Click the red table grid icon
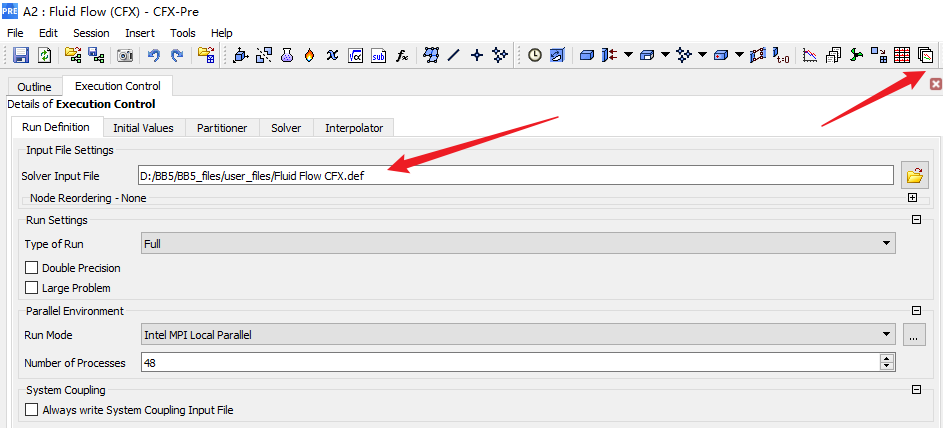The width and height of the screenshot is (943, 428). click(902, 55)
